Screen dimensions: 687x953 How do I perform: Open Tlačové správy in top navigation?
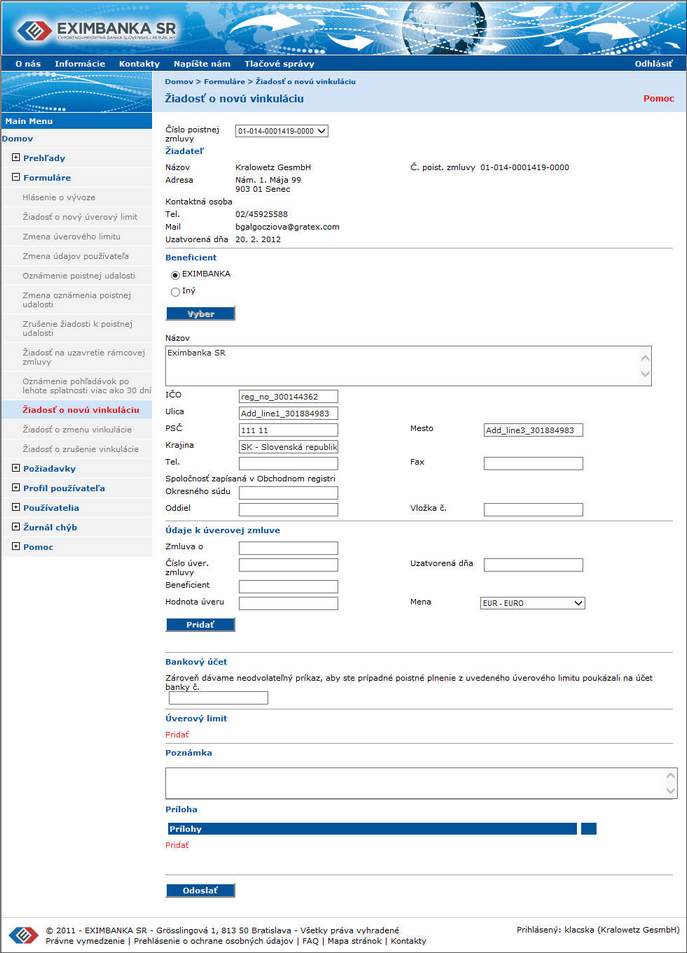(280, 64)
